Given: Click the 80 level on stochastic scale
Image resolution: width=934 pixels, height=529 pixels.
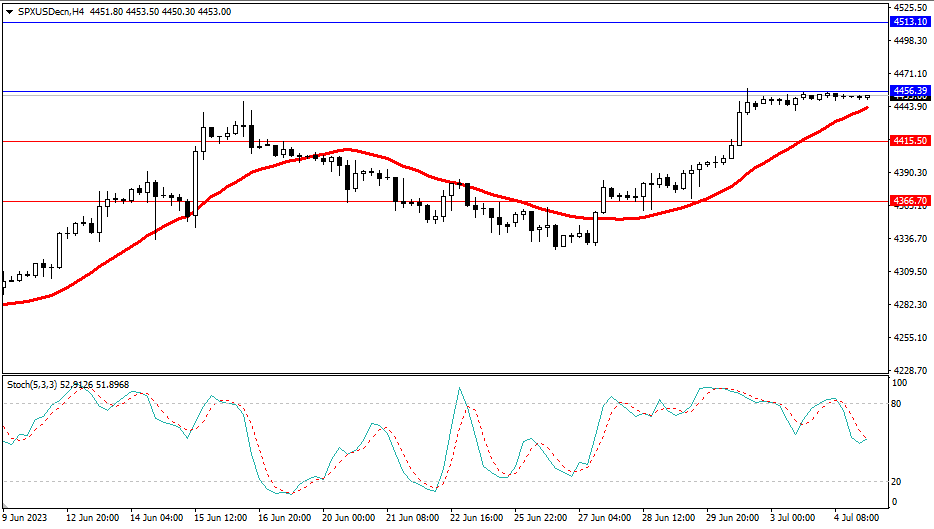Looking at the screenshot, I should (x=898, y=404).
